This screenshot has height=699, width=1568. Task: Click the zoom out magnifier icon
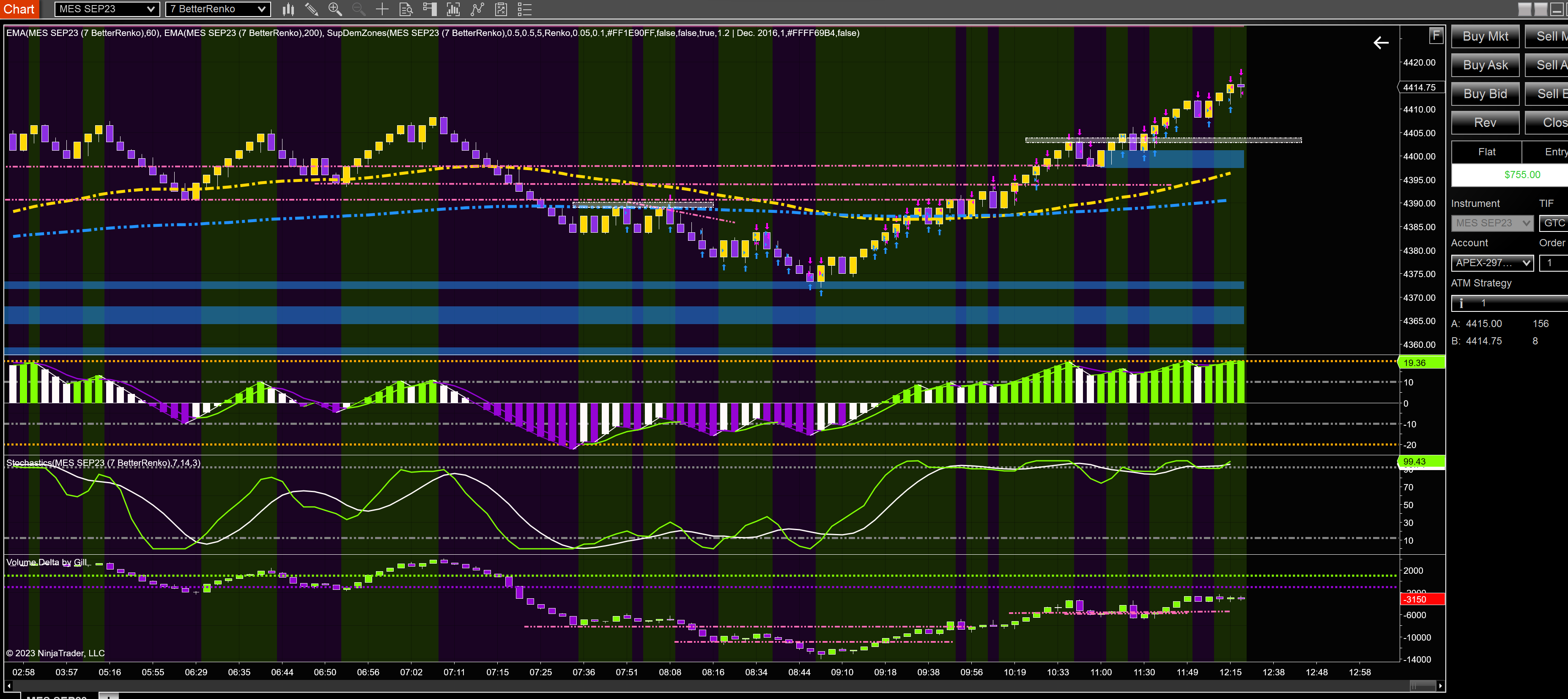tap(359, 9)
